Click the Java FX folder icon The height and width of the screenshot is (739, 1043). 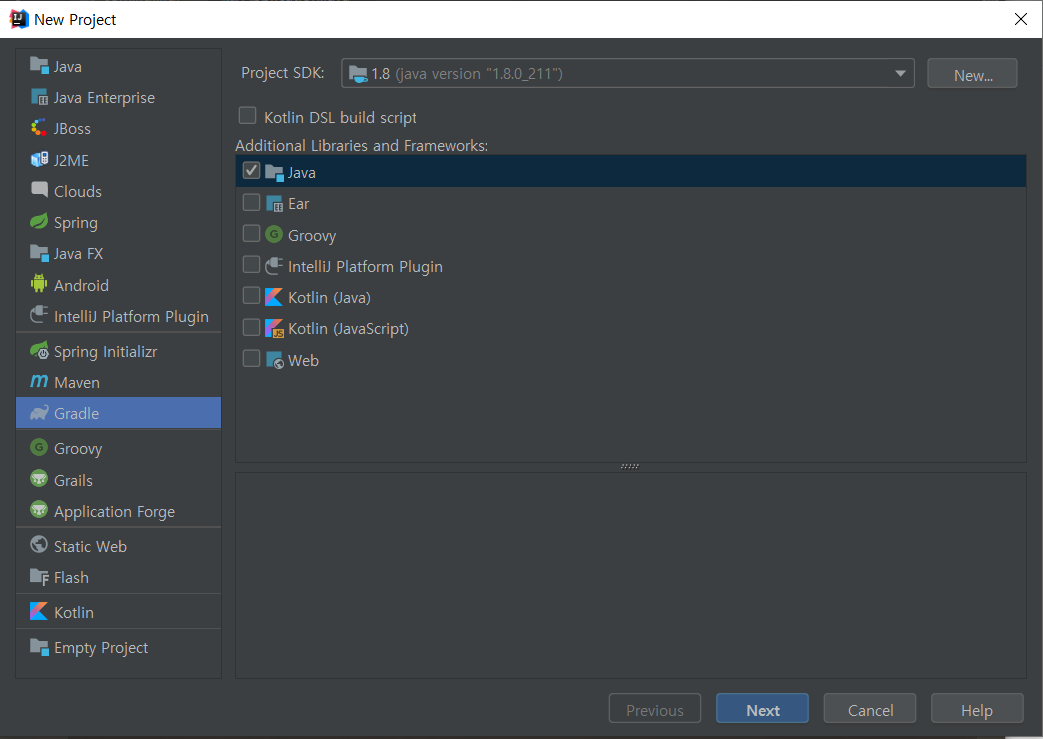(x=39, y=253)
